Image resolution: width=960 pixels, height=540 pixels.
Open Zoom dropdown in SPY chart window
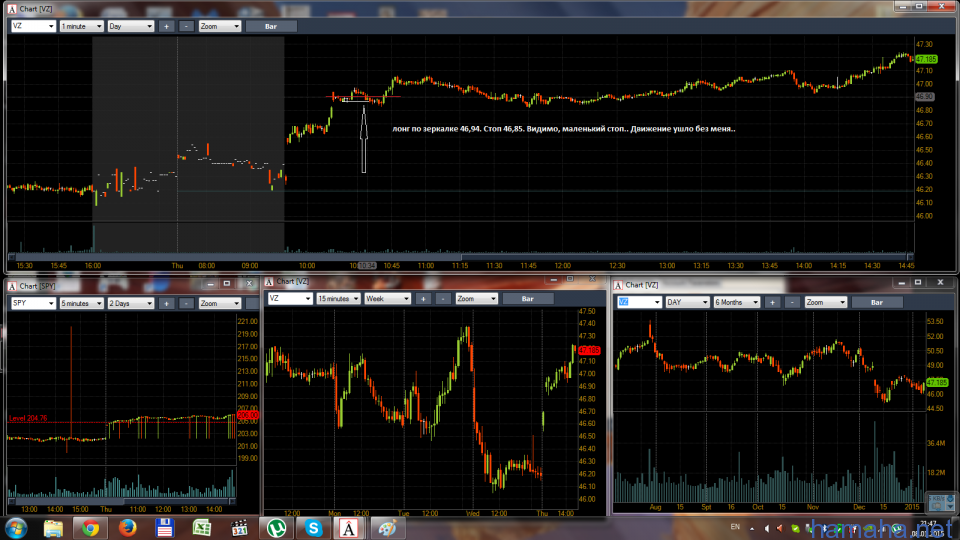tap(219, 303)
